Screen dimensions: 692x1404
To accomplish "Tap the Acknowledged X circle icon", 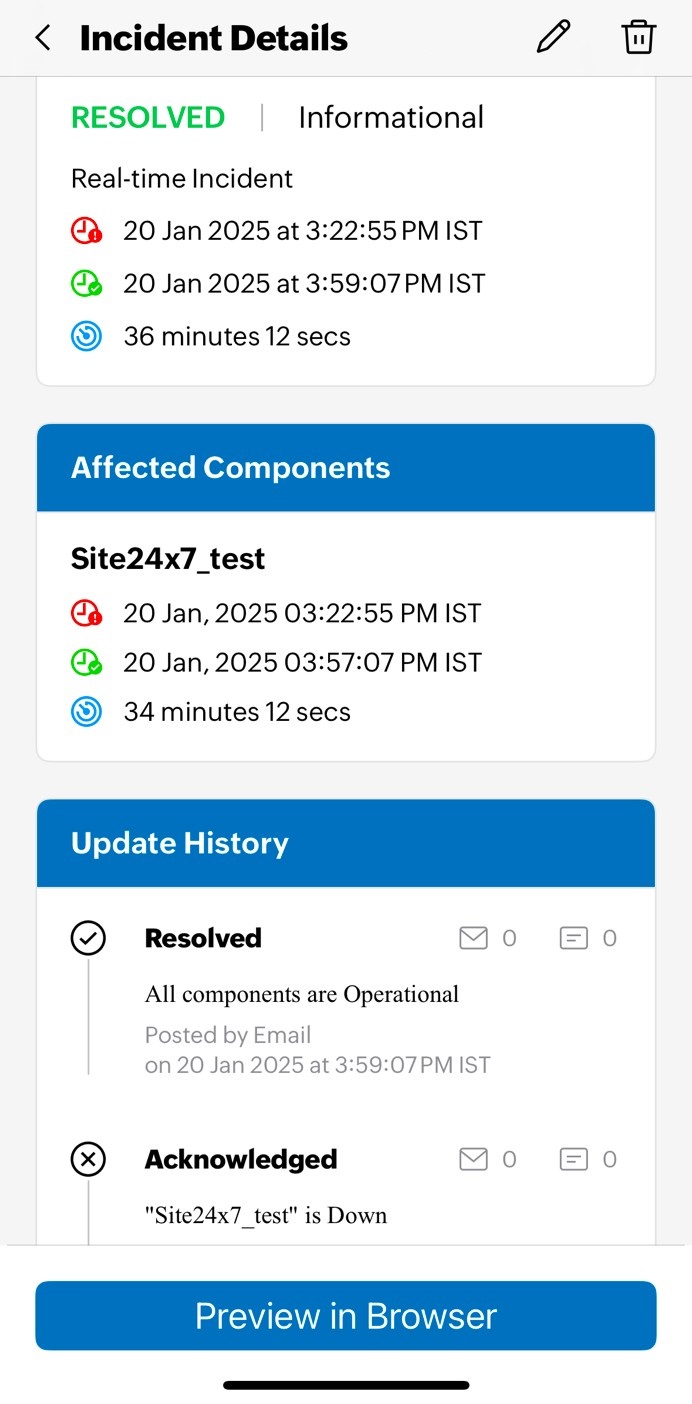I will [88, 1159].
